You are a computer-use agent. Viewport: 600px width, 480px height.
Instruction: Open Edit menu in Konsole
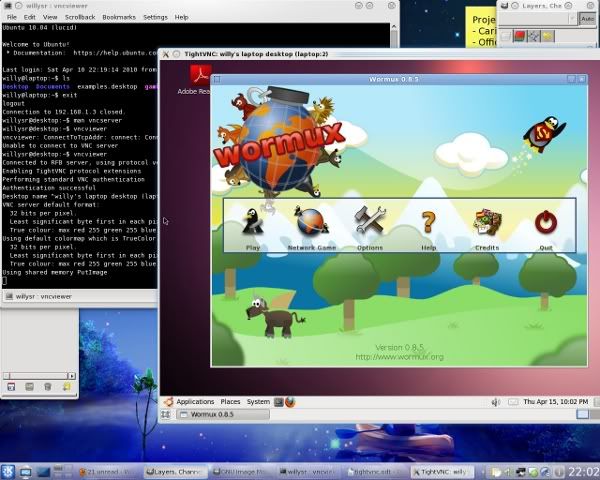coord(29,17)
